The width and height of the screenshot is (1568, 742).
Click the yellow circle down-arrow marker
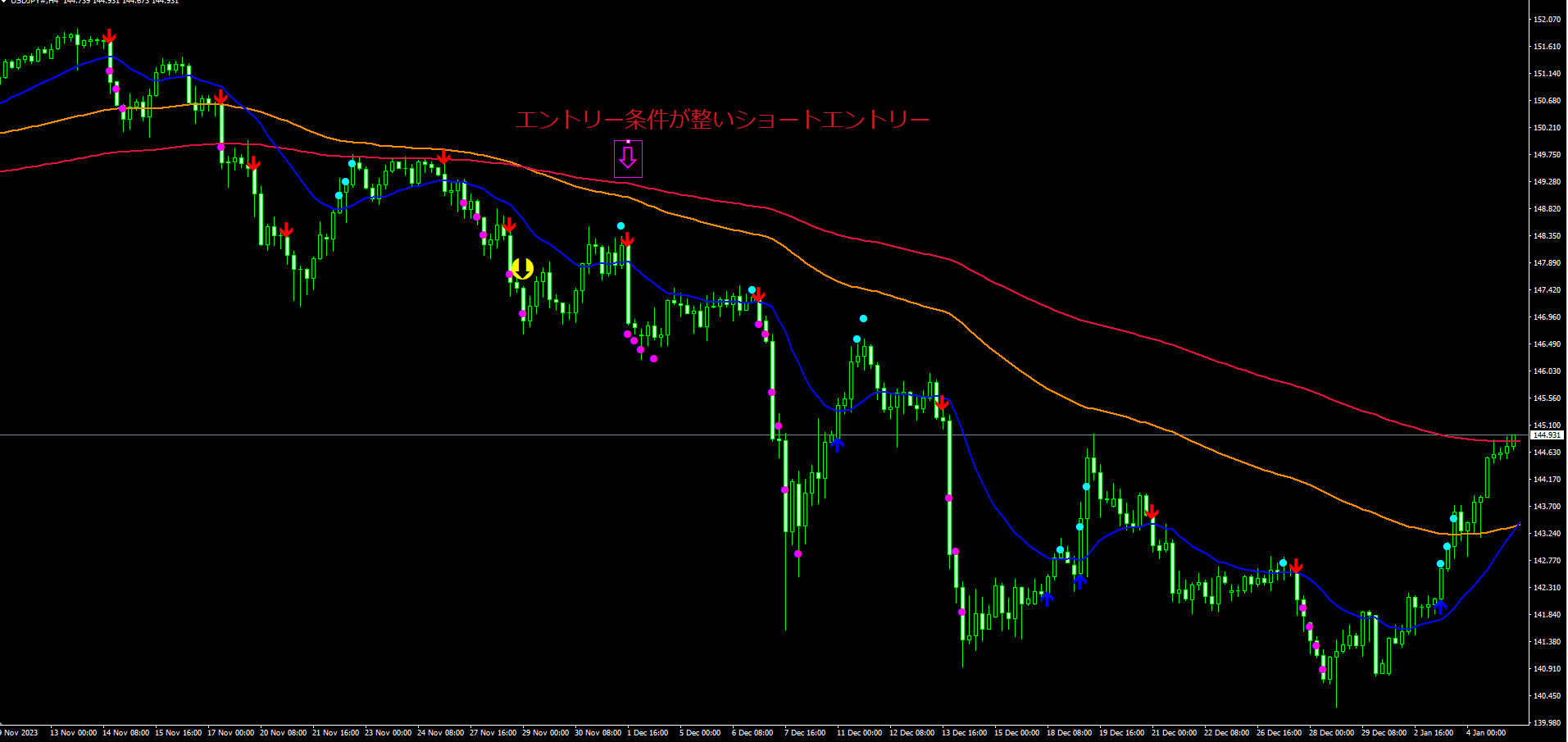(x=522, y=268)
